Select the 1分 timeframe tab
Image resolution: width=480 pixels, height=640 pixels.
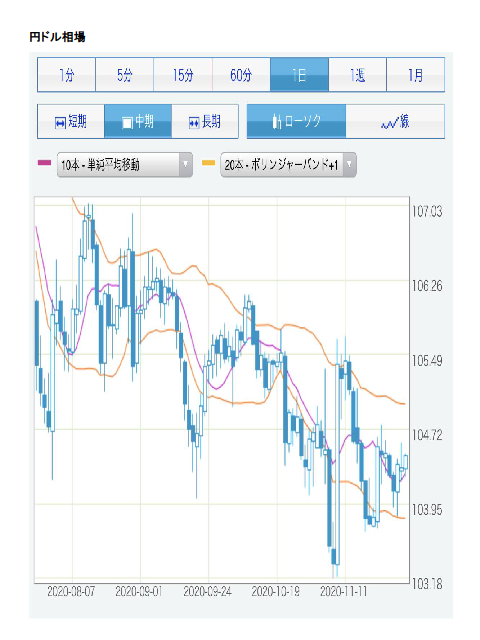(x=67, y=75)
